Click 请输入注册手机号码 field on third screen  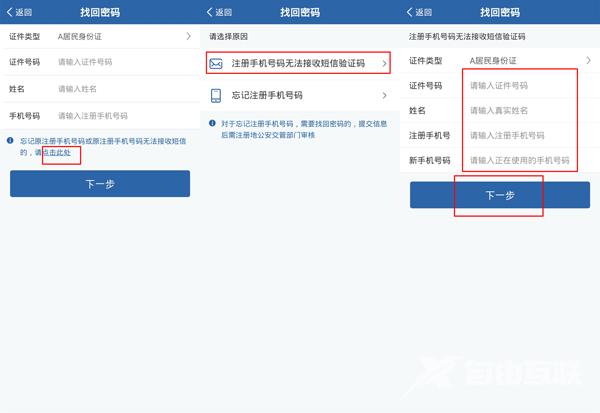507,135
